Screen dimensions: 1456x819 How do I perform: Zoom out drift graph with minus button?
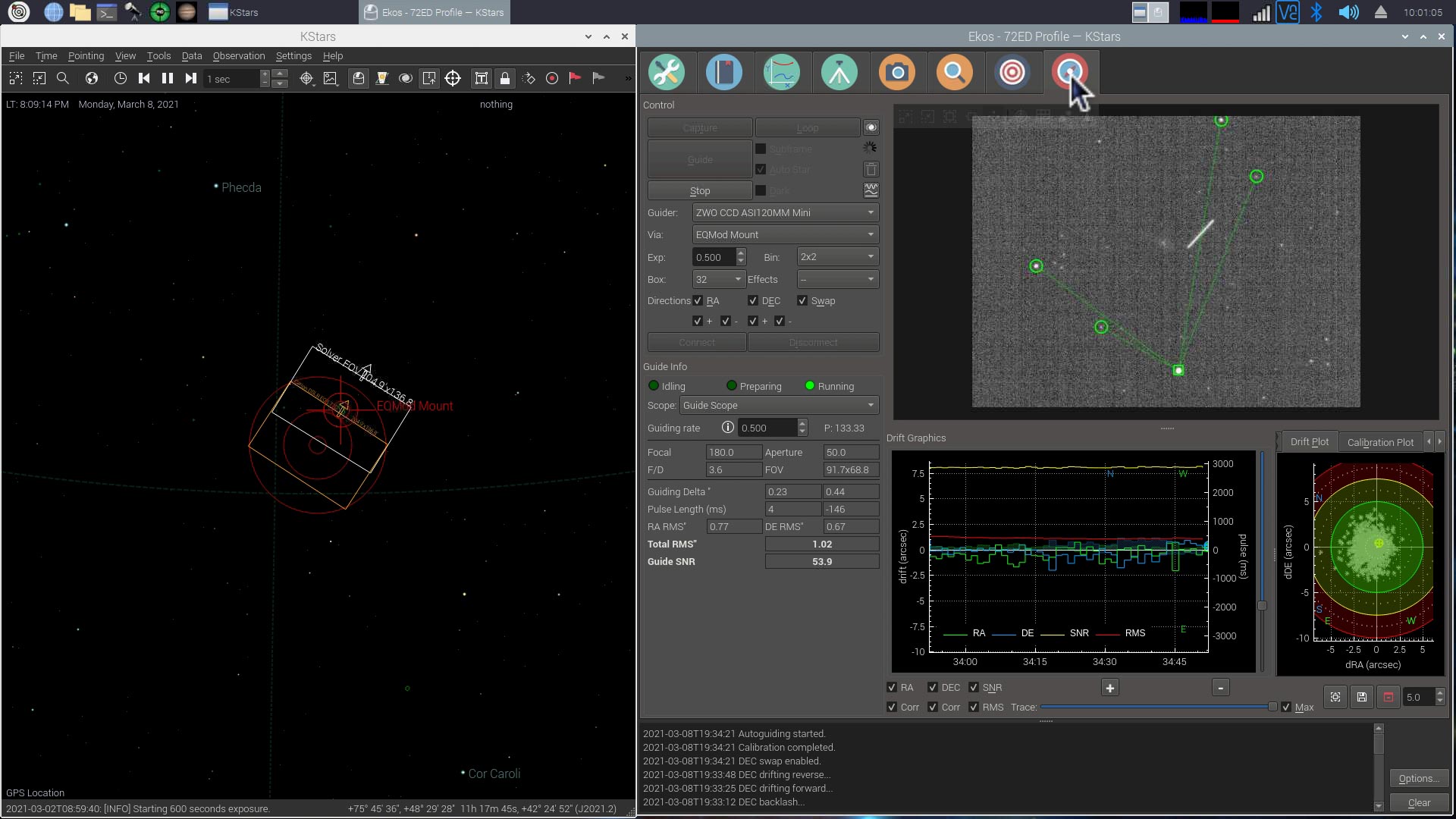tap(1220, 688)
